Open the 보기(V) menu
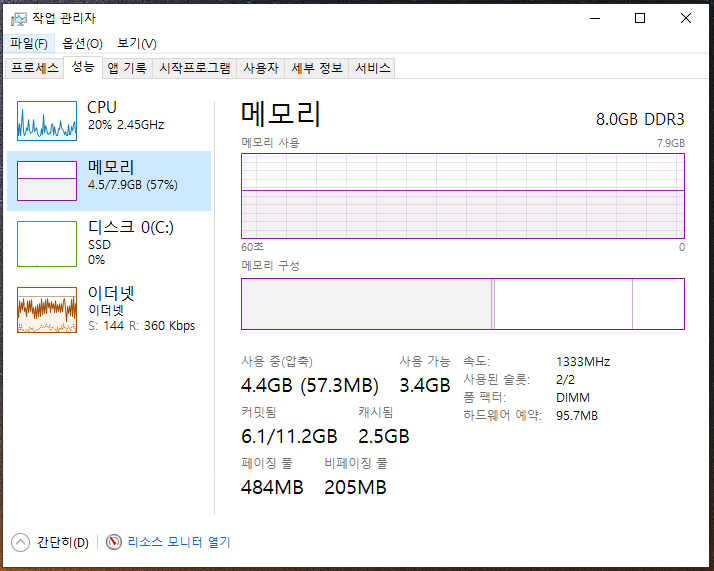Image resolution: width=714 pixels, height=571 pixels. point(137,44)
